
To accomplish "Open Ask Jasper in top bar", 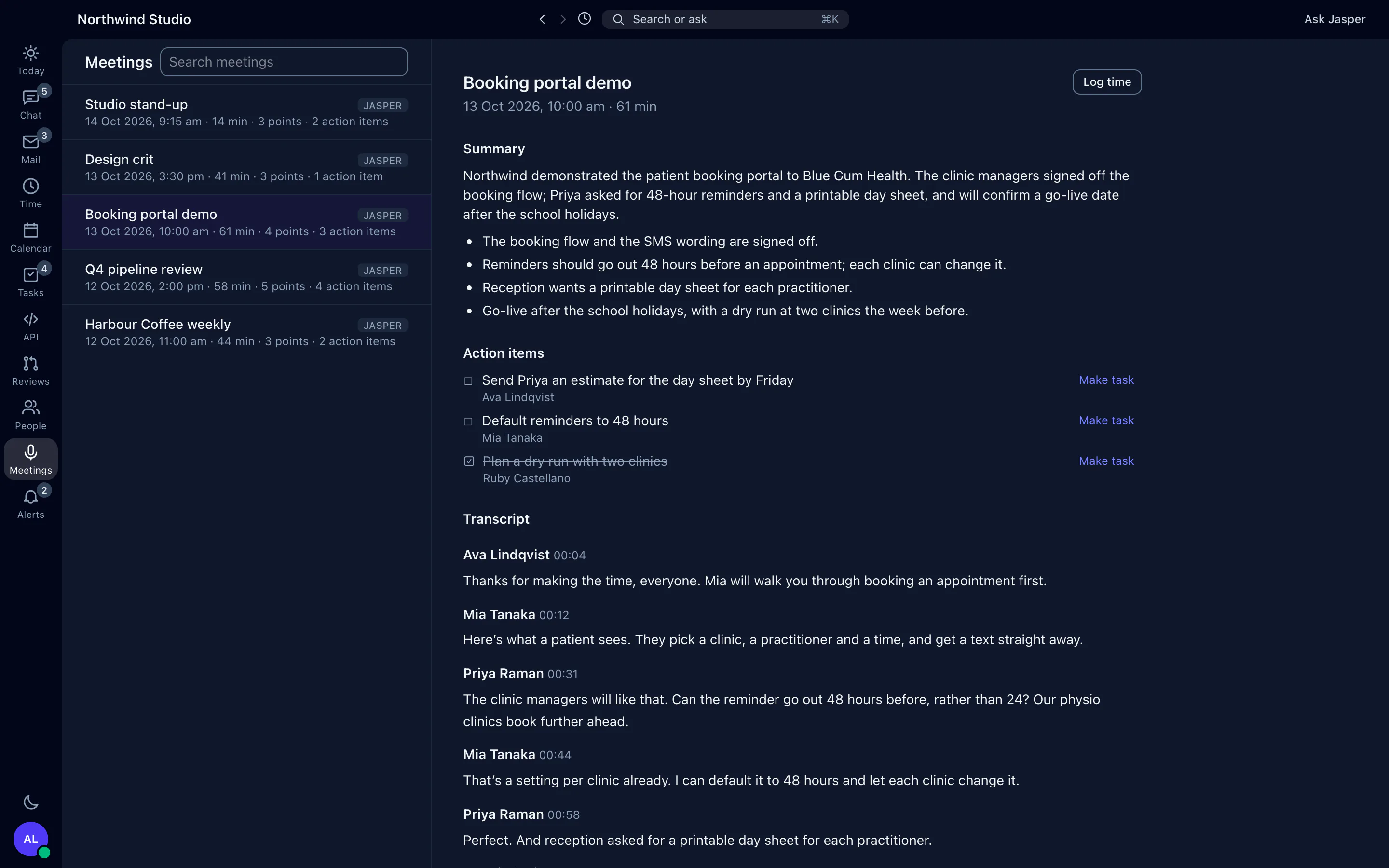I will (1335, 19).
